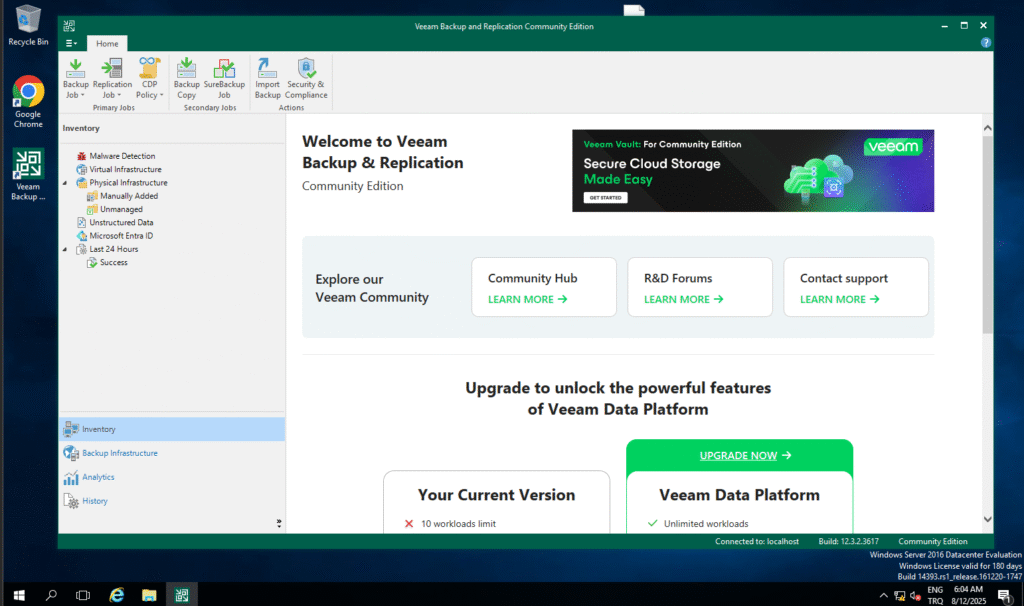Image resolution: width=1024 pixels, height=606 pixels.
Task: Select Success node under Last 24 Hours
Action: click(114, 263)
